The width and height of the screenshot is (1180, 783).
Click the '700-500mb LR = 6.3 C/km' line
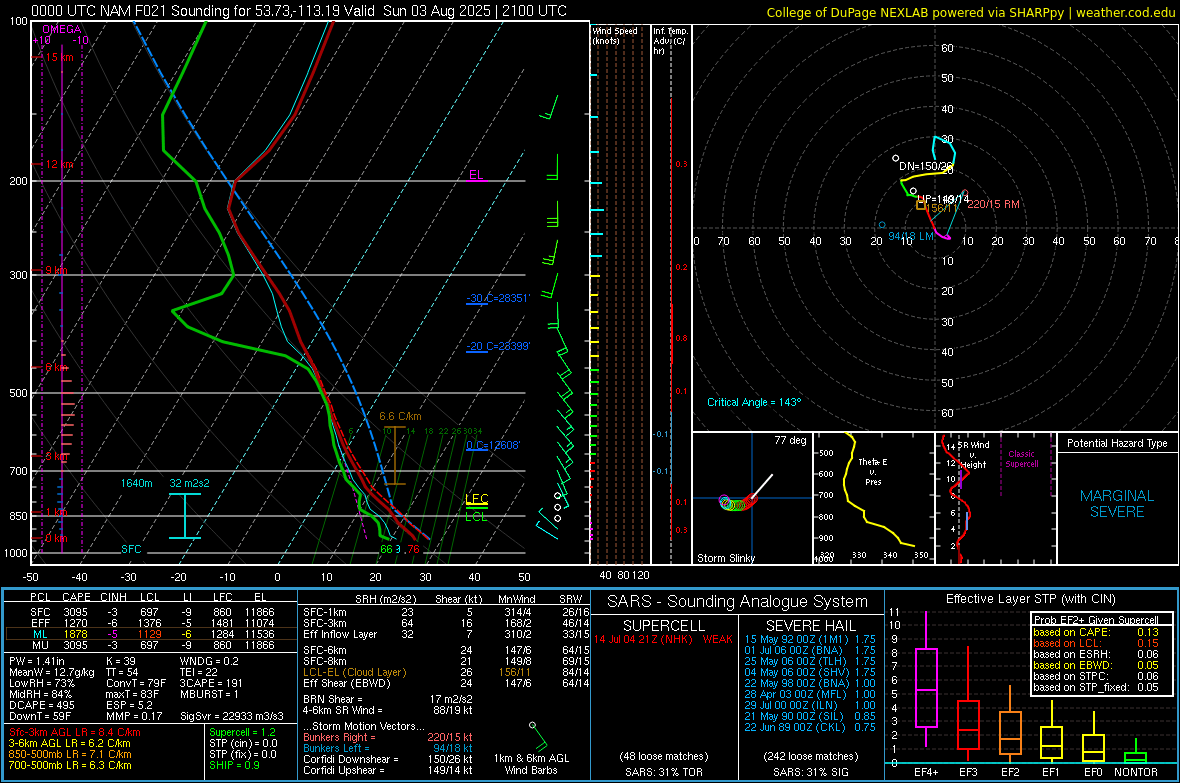coord(70,765)
